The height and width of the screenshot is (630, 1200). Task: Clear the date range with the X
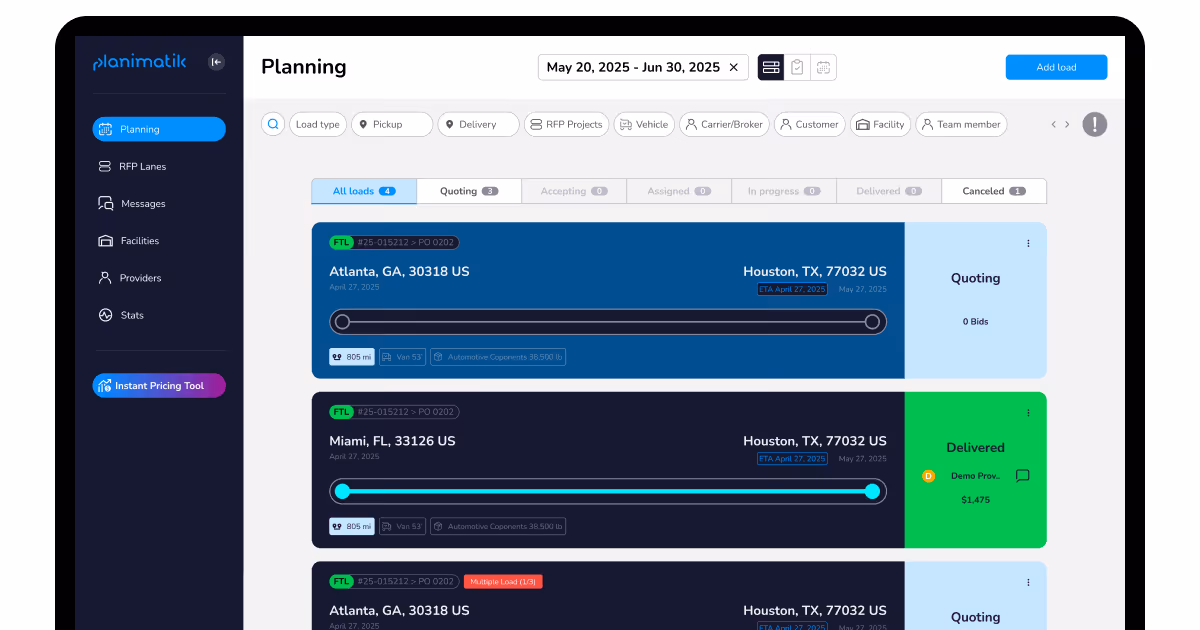pyautogui.click(x=733, y=67)
